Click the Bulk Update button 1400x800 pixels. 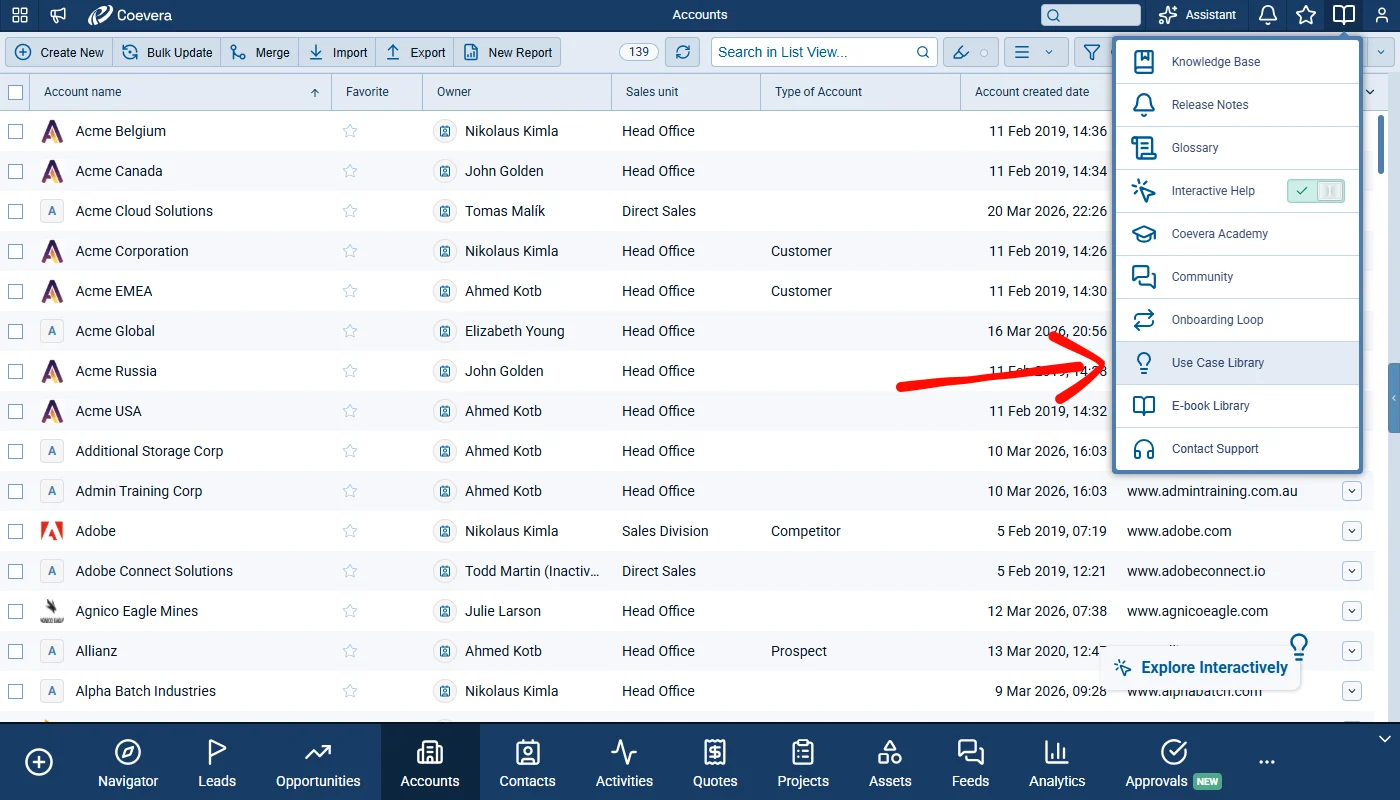point(167,52)
